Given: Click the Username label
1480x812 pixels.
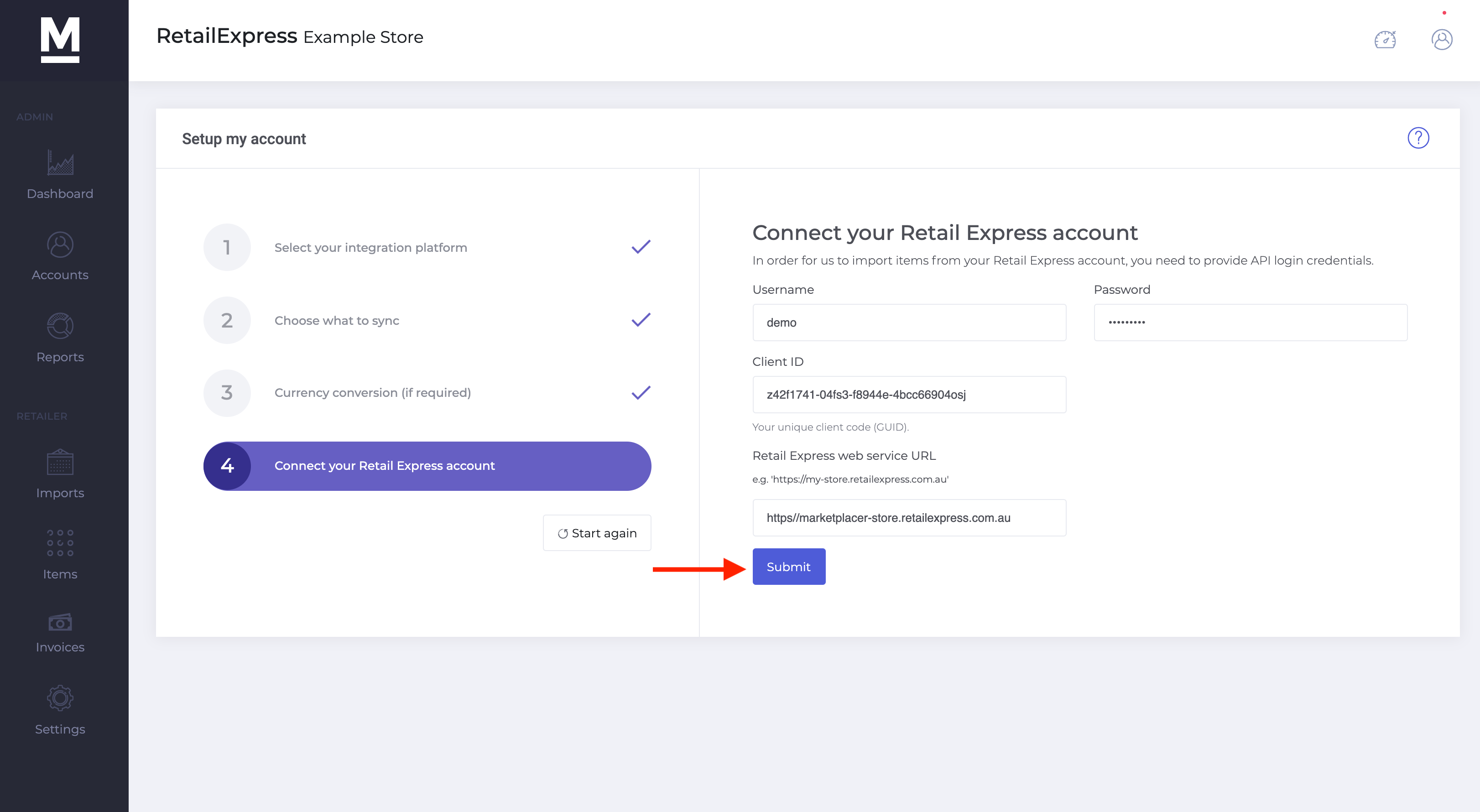Looking at the screenshot, I should pyautogui.click(x=783, y=290).
